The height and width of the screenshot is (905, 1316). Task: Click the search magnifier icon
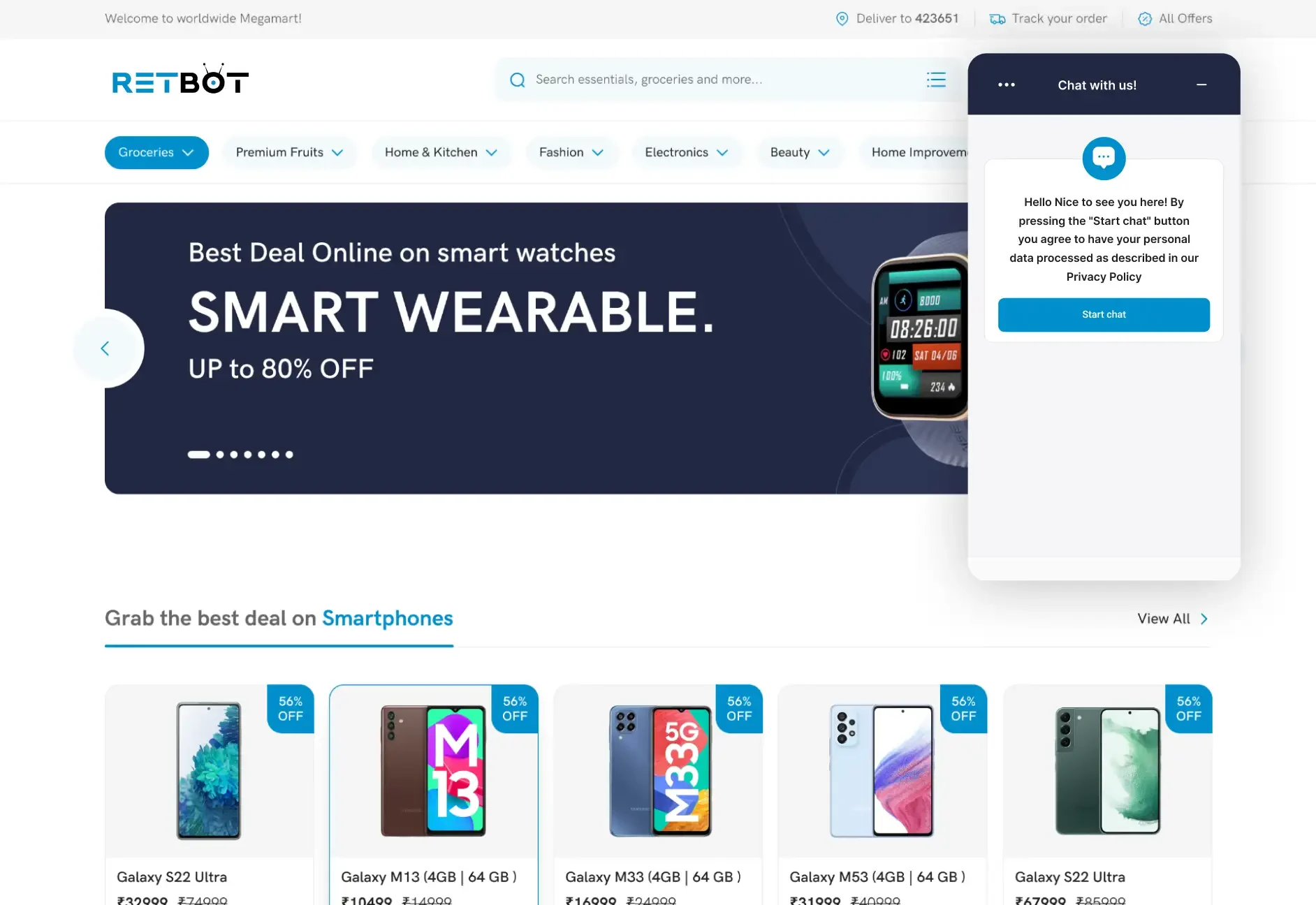(517, 80)
